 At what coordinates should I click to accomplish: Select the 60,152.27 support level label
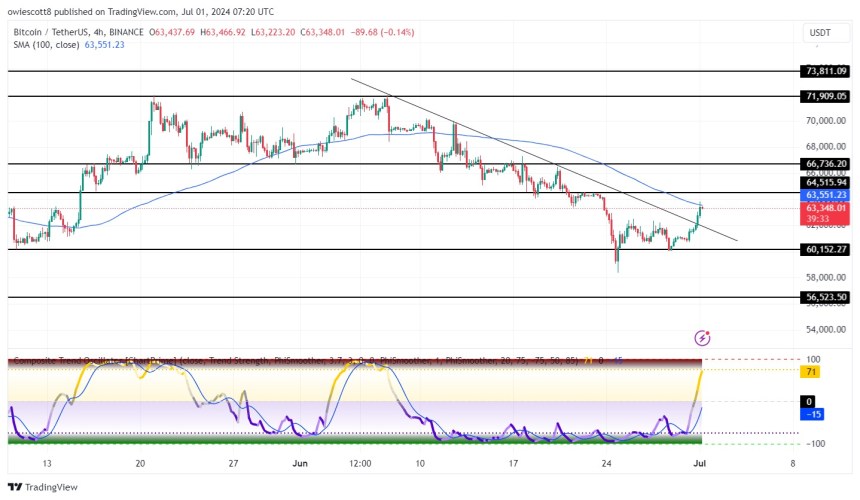pyautogui.click(x=826, y=249)
